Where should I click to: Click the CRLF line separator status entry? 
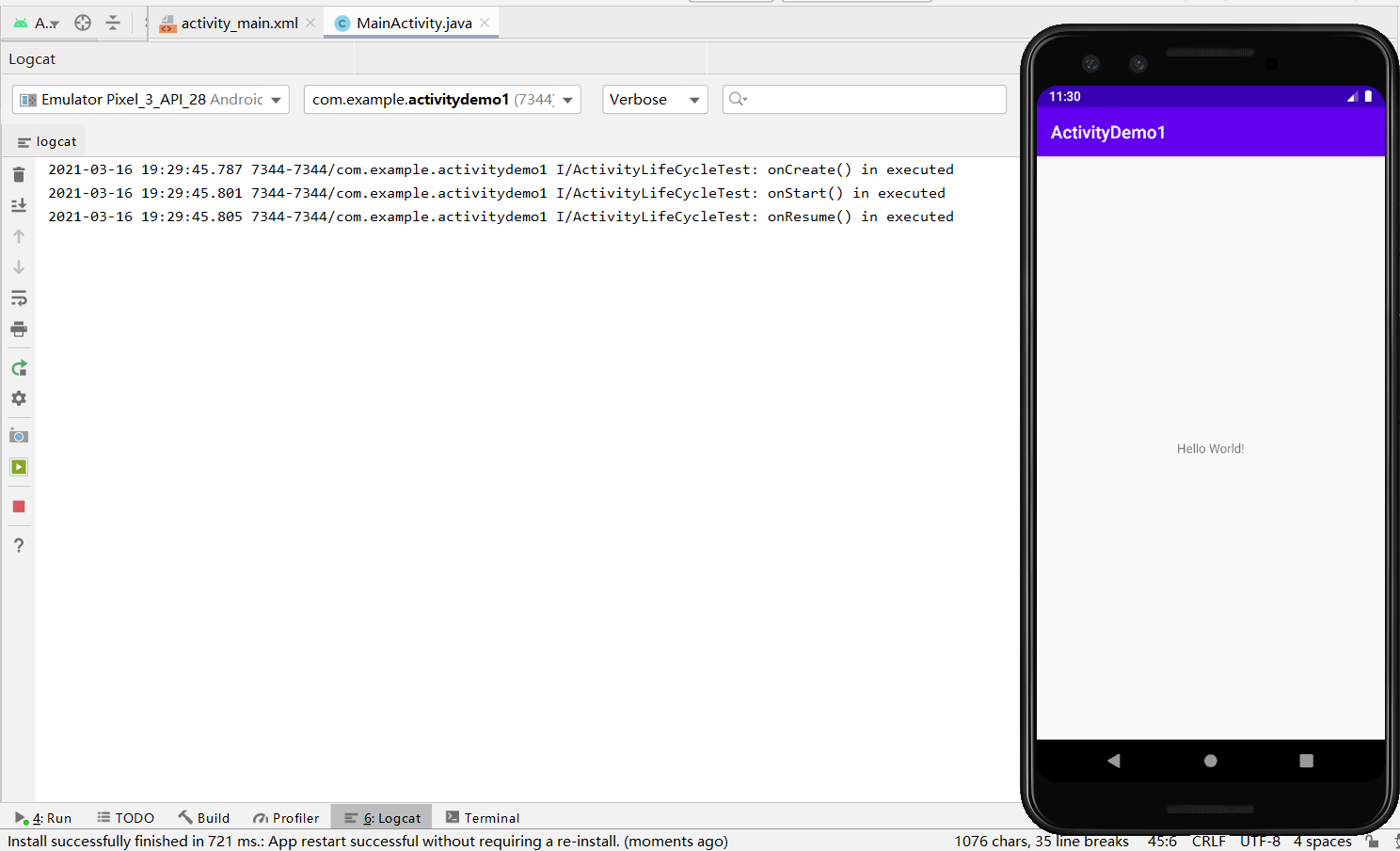pyautogui.click(x=1209, y=842)
